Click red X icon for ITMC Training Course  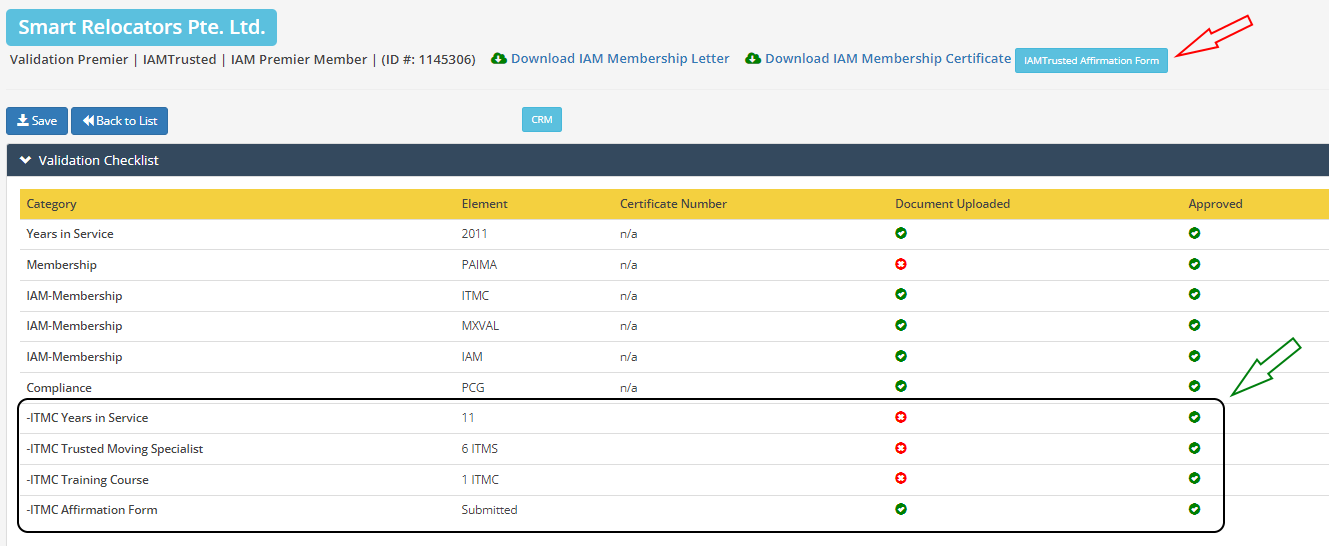[901, 479]
